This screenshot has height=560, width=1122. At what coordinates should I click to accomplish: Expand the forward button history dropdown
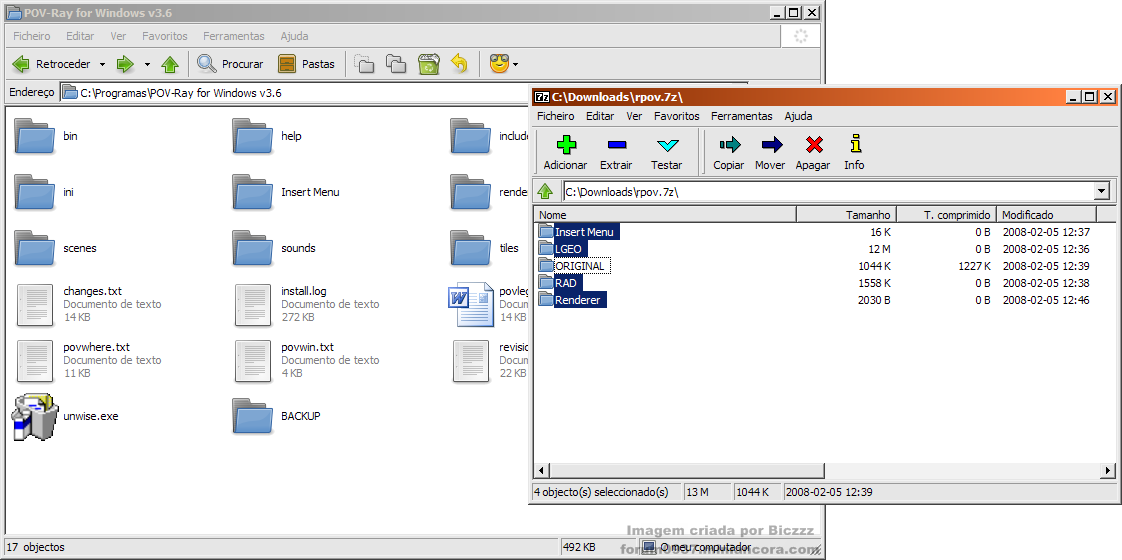point(147,64)
